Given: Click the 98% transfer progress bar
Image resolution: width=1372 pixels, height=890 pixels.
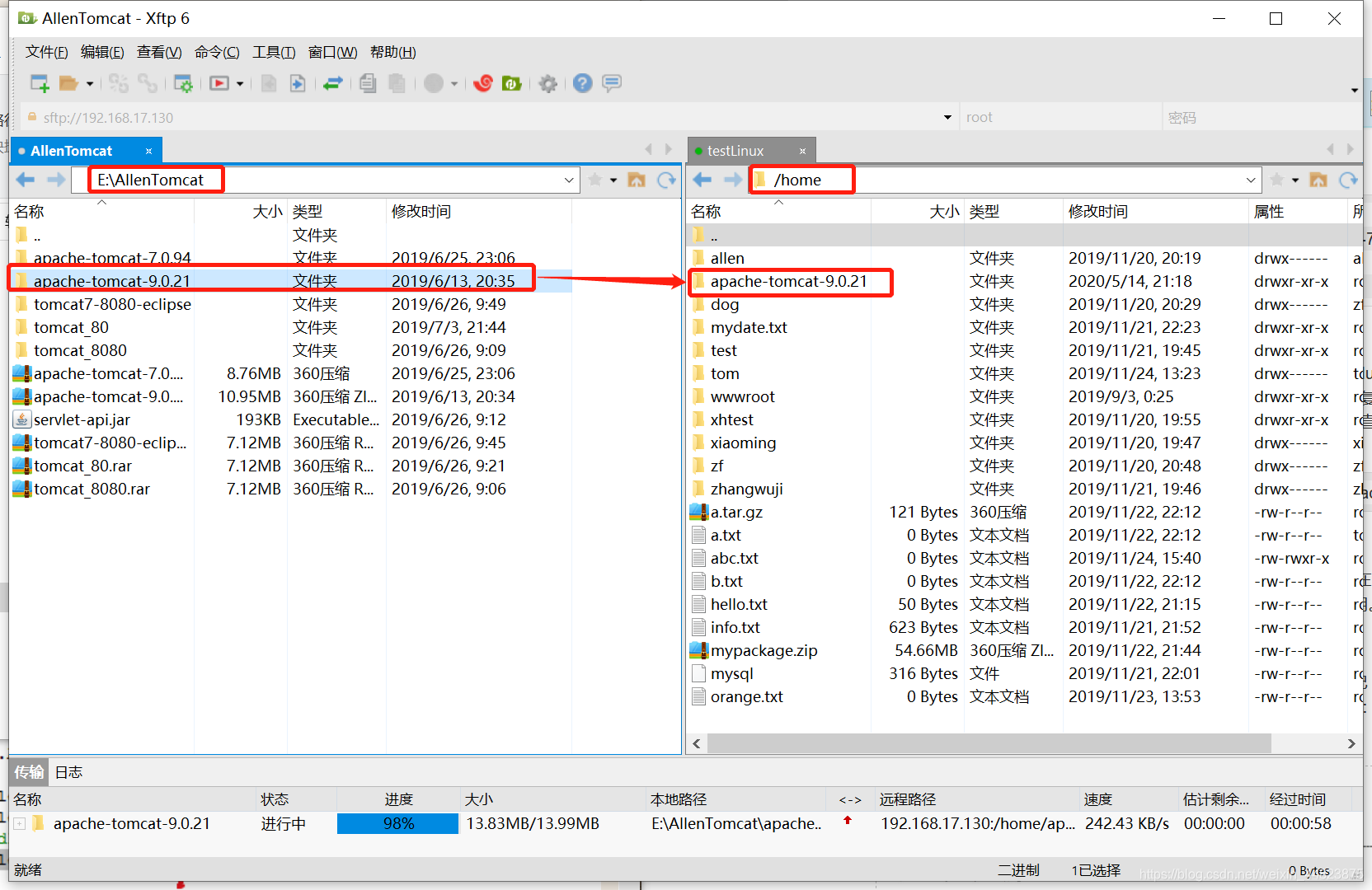Looking at the screenshot, I should point(397,823).
